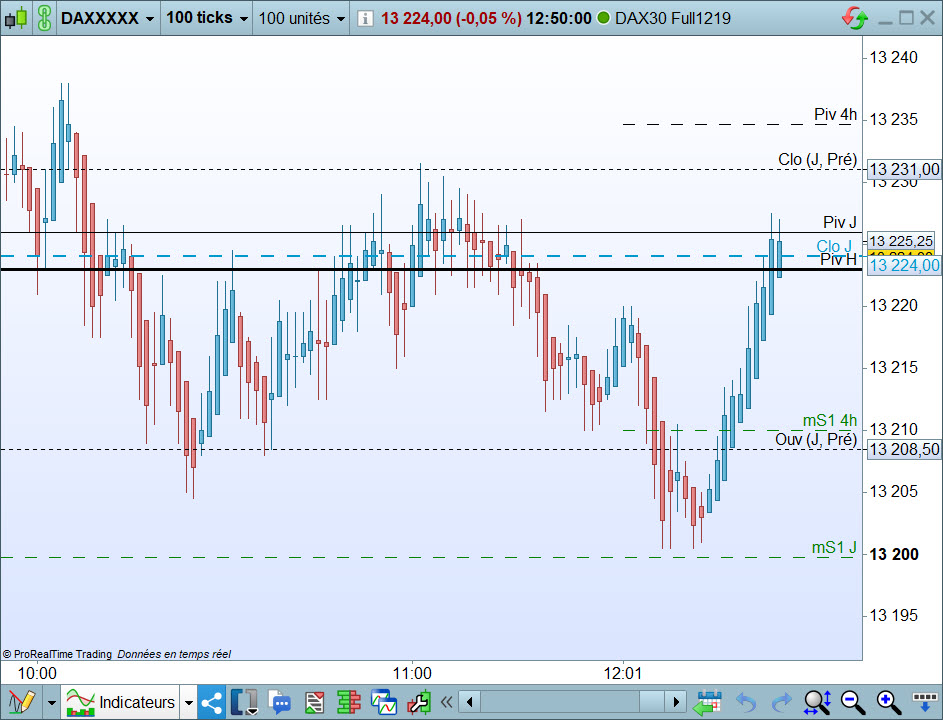Click the green data status indicator

603,18
